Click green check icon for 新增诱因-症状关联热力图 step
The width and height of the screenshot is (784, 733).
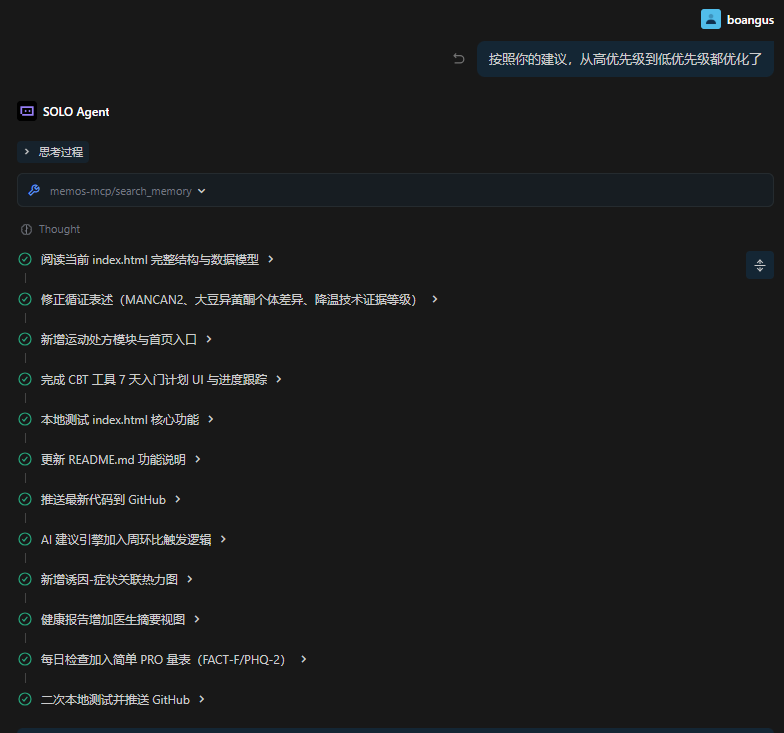pyautogui.click(x=25, y=579)
